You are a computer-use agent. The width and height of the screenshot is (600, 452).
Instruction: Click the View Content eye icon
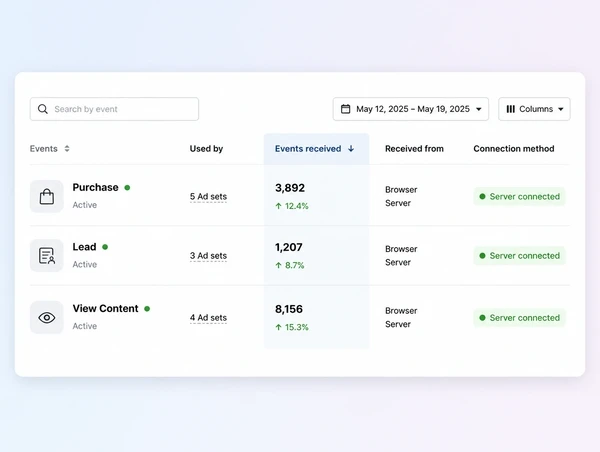pos(47,317)
